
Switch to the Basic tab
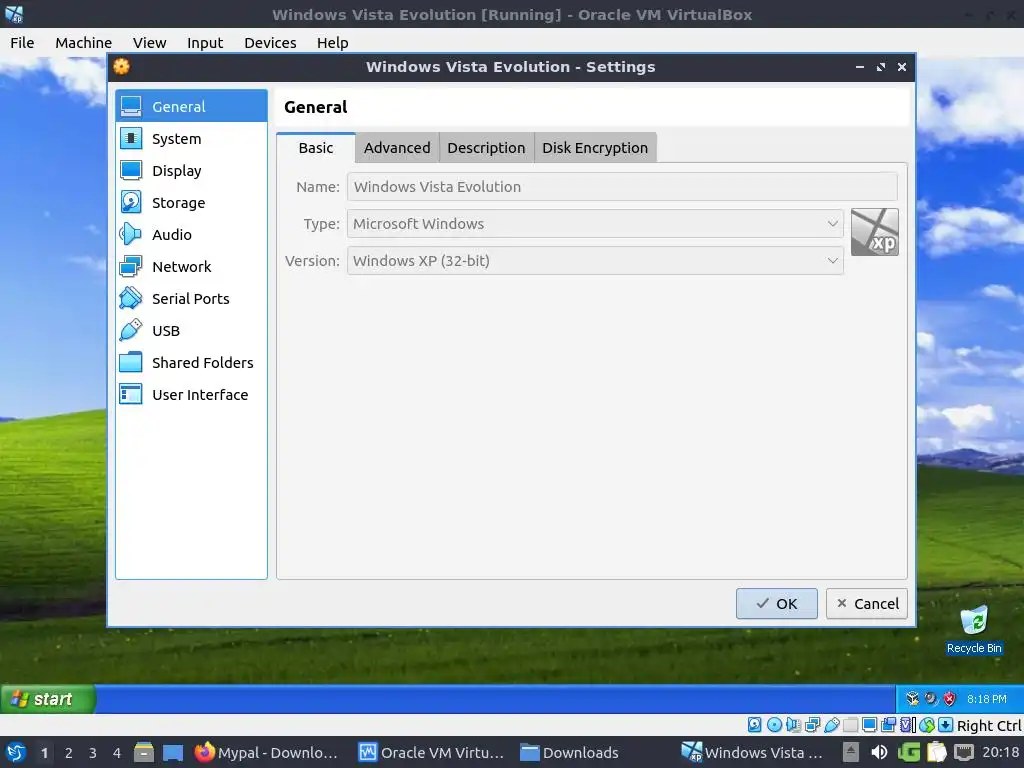316,148
